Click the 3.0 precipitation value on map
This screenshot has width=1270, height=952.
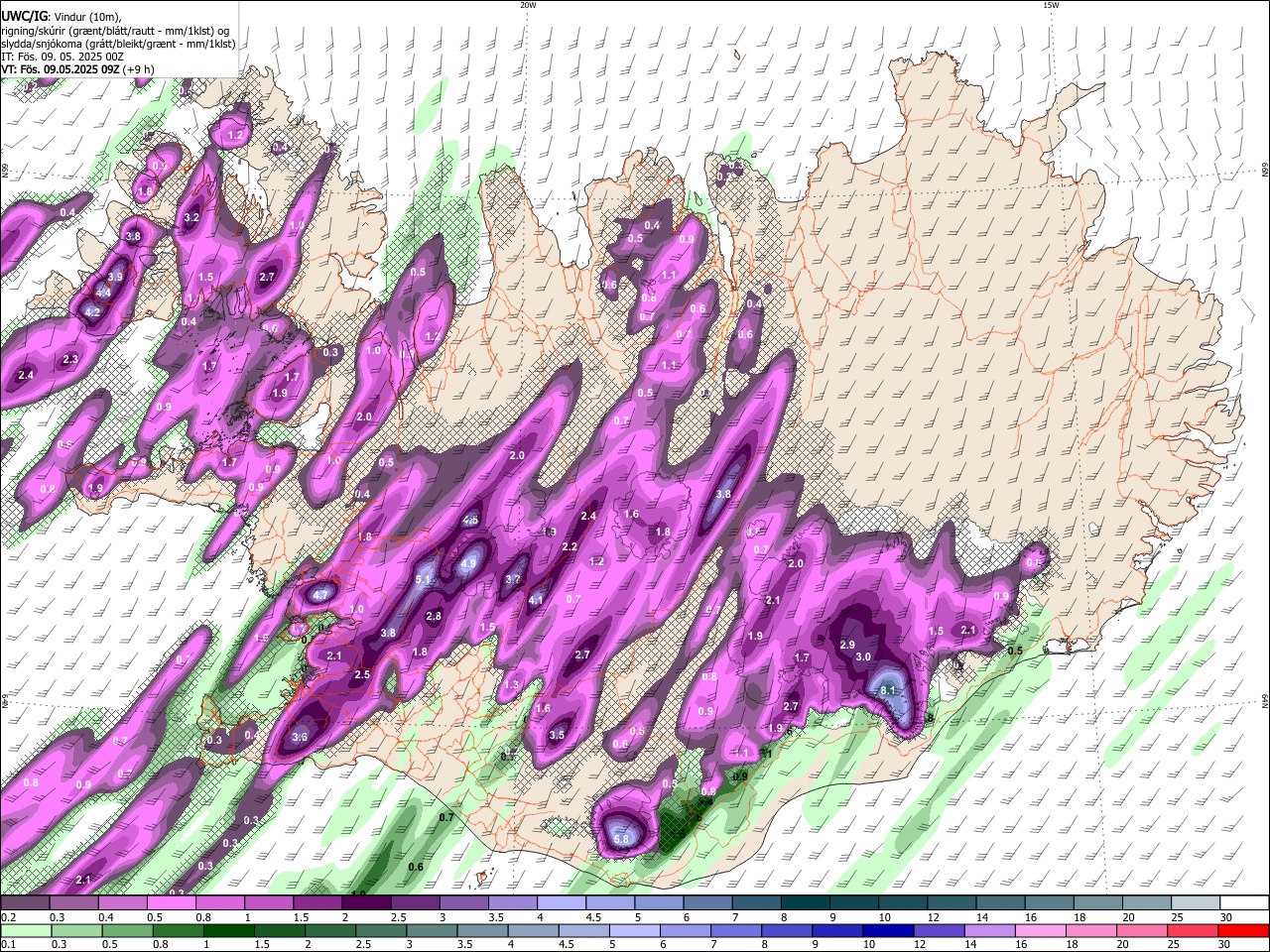(863, 656)
